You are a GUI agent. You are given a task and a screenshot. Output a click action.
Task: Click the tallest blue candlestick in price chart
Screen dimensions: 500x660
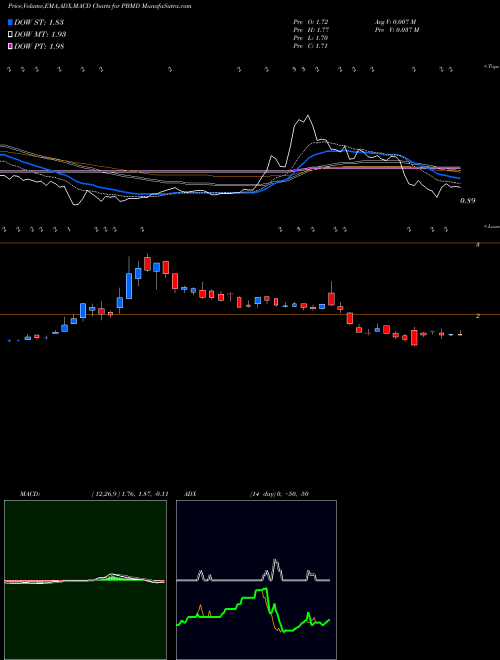[x=129, y=286]
